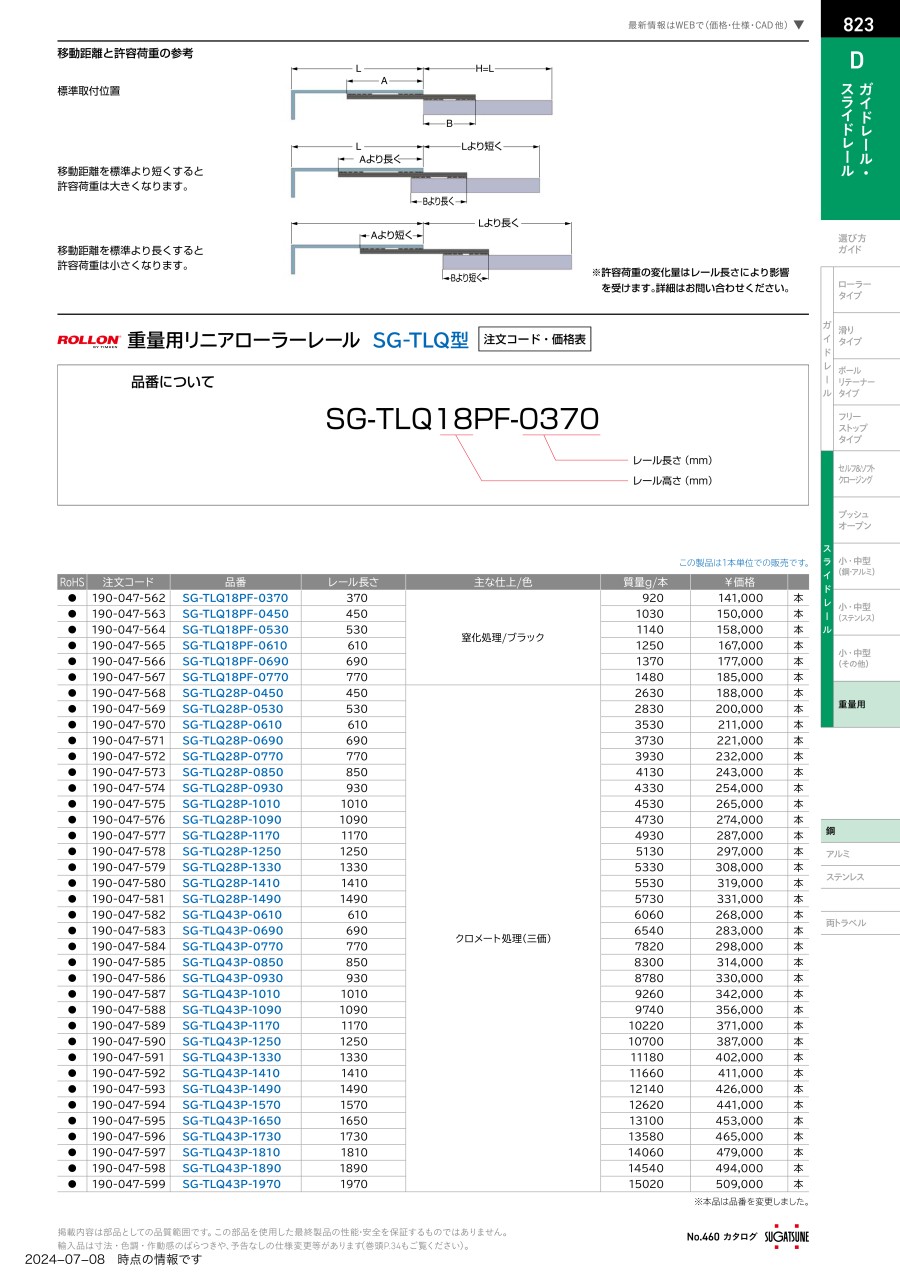Click the 品番 column header
This screenshot has width=900, height=1272.
point(235,582)
